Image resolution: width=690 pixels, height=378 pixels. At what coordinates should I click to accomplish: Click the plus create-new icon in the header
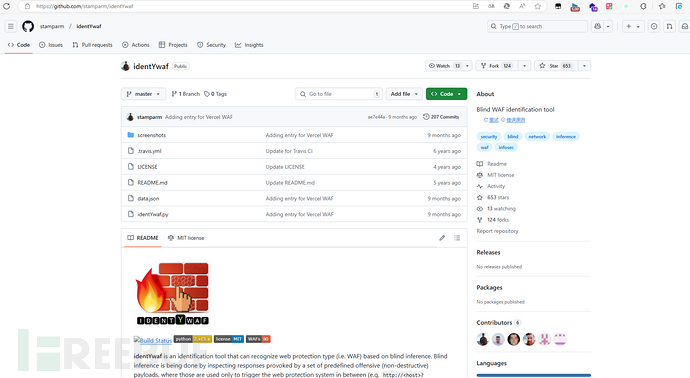(x=628, y=26)
